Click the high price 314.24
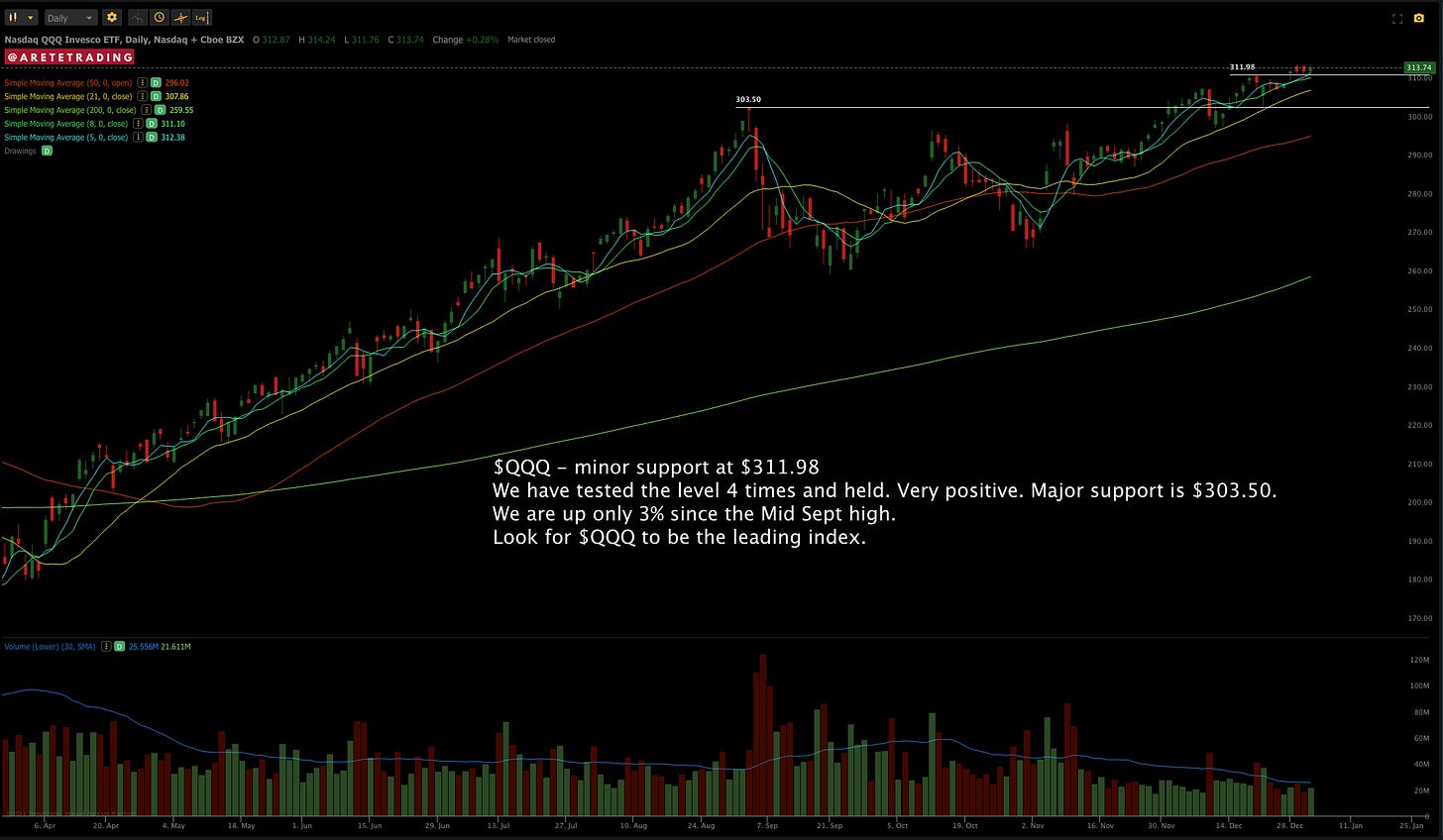 tap(321, 40)
